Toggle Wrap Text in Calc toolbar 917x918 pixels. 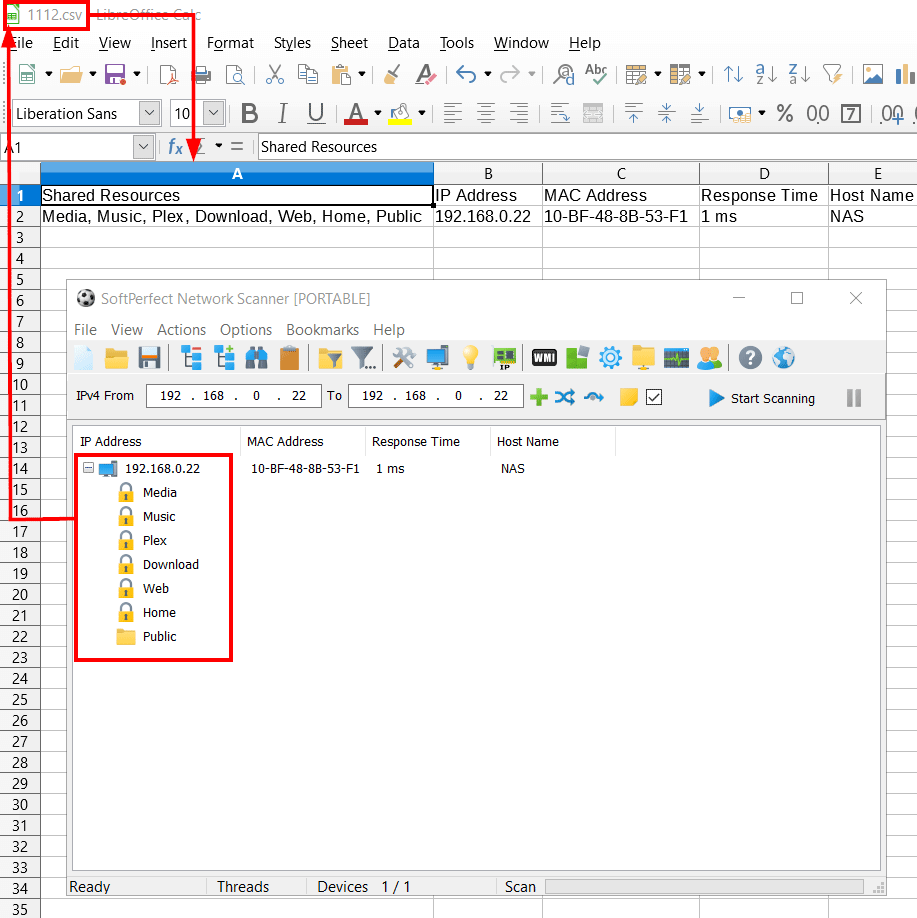click(x=560, y=113)
